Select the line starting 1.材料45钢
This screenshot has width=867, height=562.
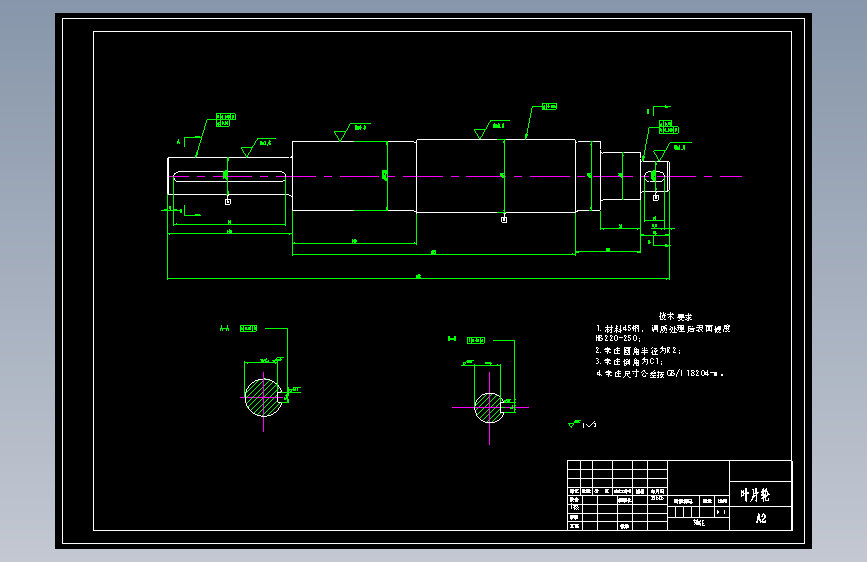coord(663,329)
